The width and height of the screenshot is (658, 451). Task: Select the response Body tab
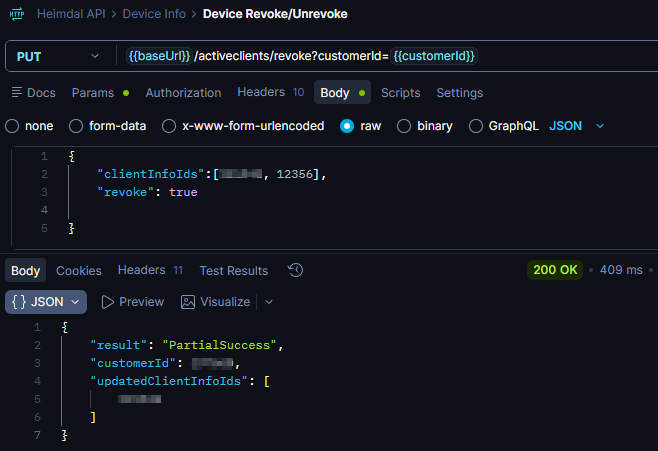(x=26, y=271)
